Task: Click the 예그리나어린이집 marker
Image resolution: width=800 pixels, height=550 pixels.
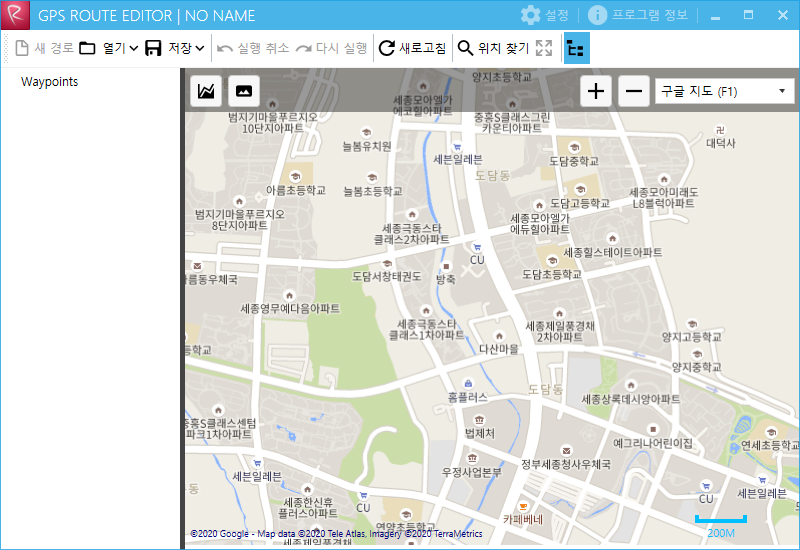Action: (x=653, y=429)
